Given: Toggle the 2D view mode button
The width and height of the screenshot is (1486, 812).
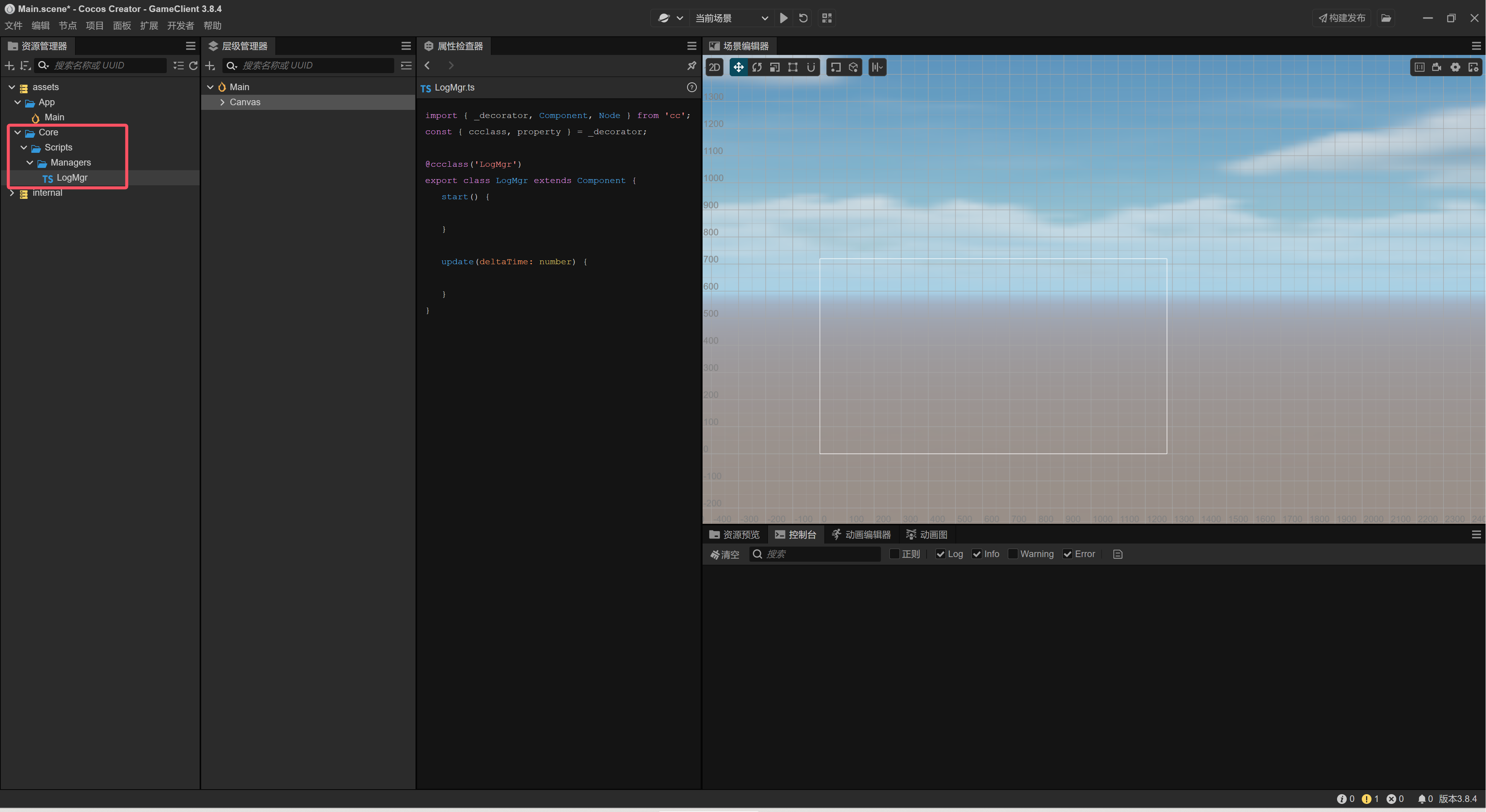Looking at the screenshot, I should point(714,67).
